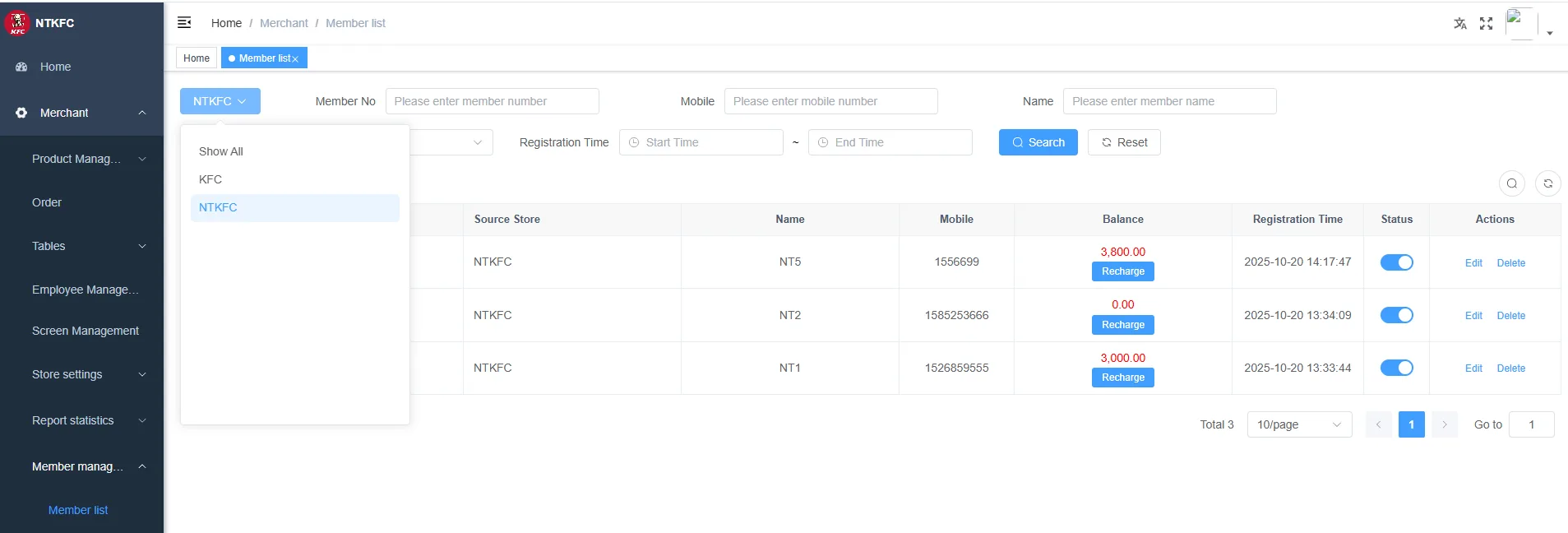The width and height of the screenshot is (1568, 533).
Task: Collapse the sidebar with the hamburger icon
Action: coord(184,22)
